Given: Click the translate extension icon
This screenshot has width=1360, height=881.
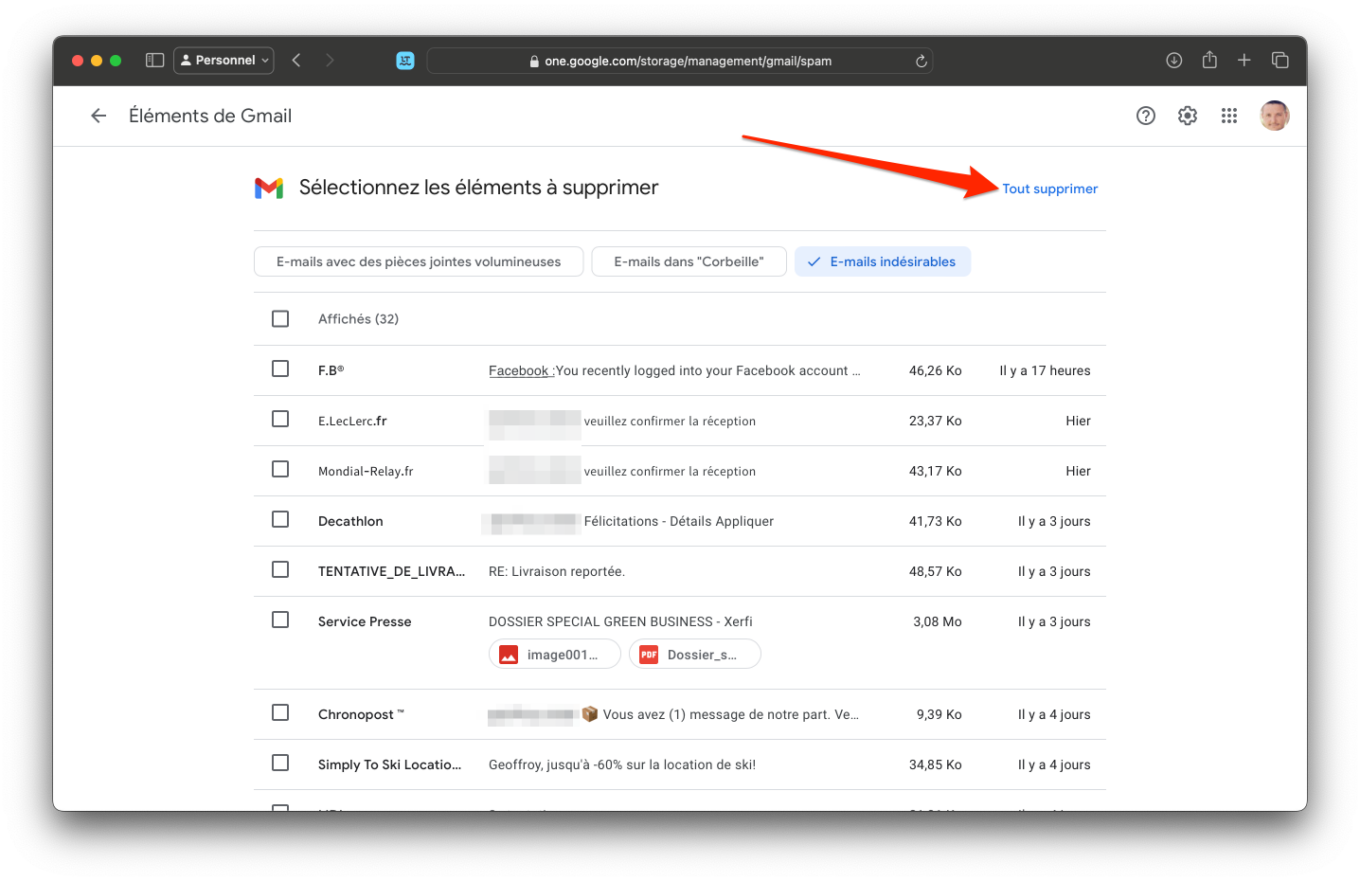Looking at the screenshot, I should [405, 61].
